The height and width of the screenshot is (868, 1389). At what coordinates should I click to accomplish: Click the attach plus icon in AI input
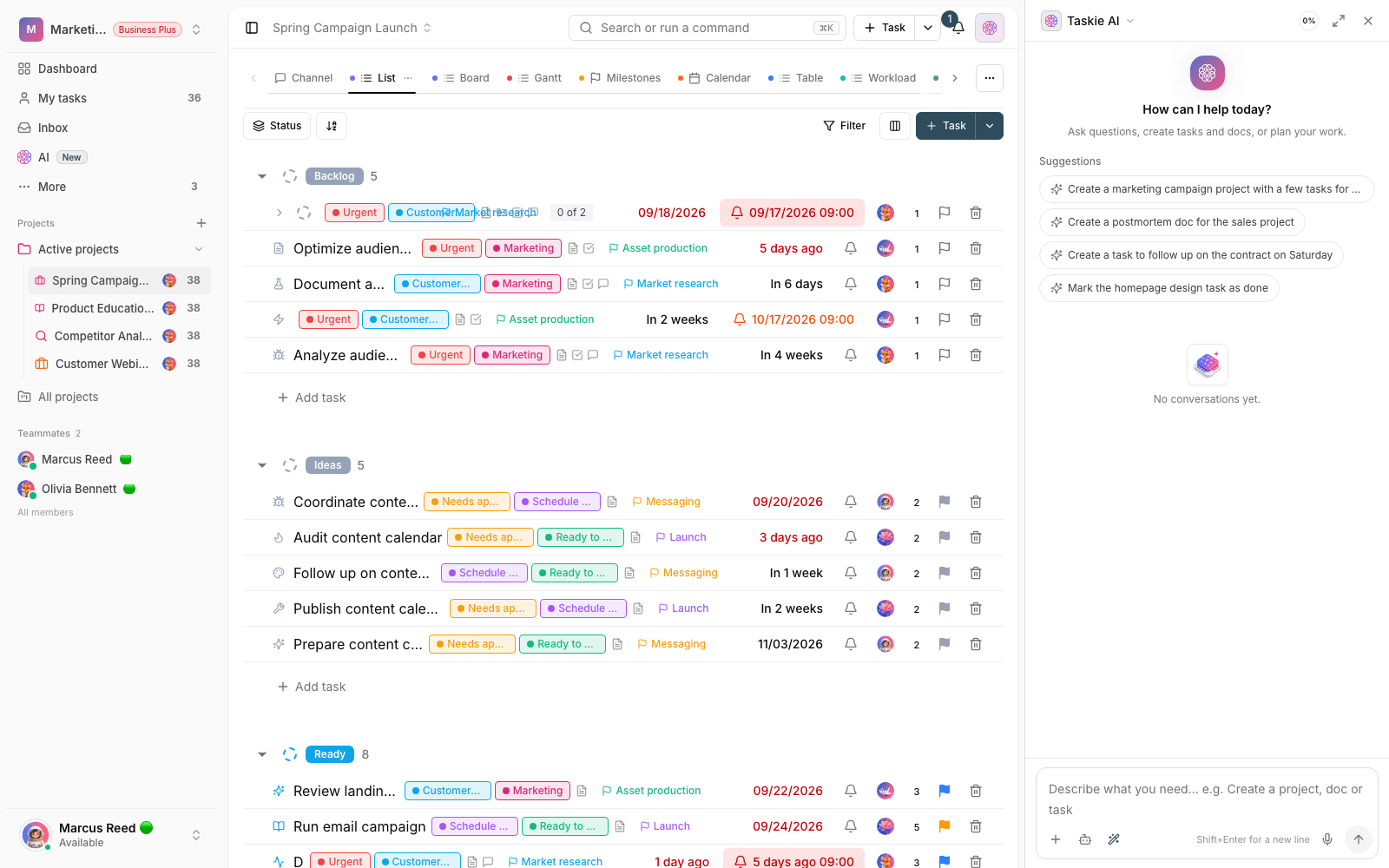[1056, 839]
